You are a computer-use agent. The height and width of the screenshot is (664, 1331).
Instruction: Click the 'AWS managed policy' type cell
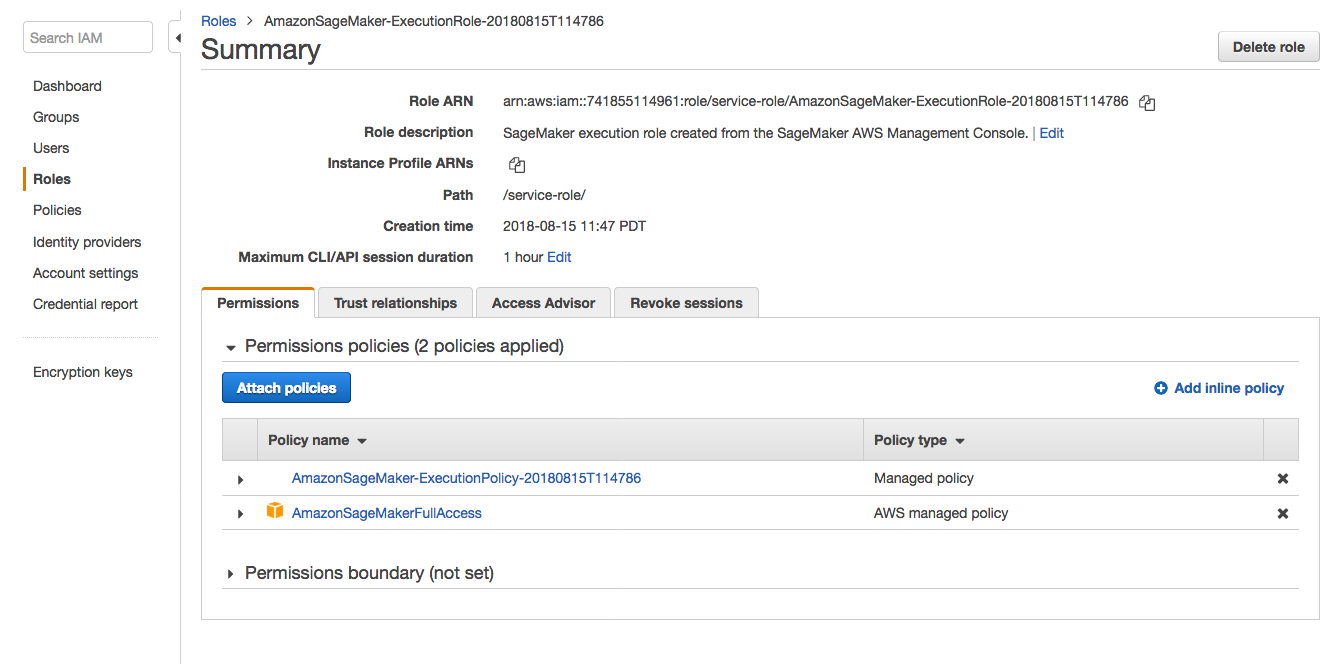[941, 513]
